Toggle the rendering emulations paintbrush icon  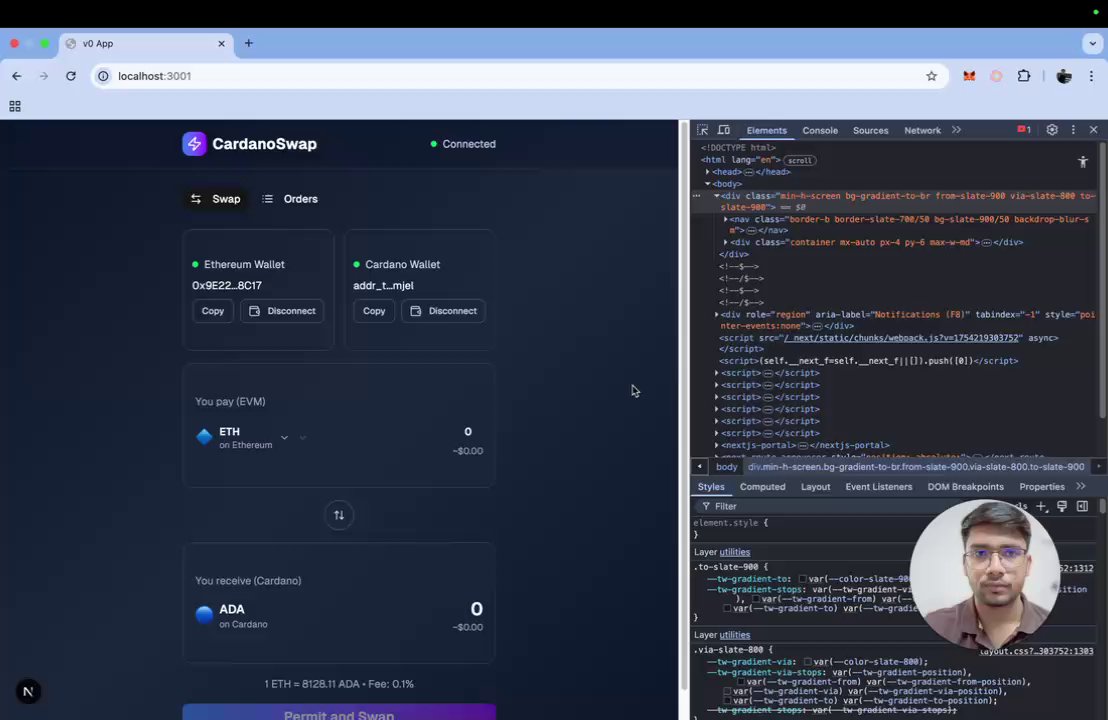pos(1061,506)
